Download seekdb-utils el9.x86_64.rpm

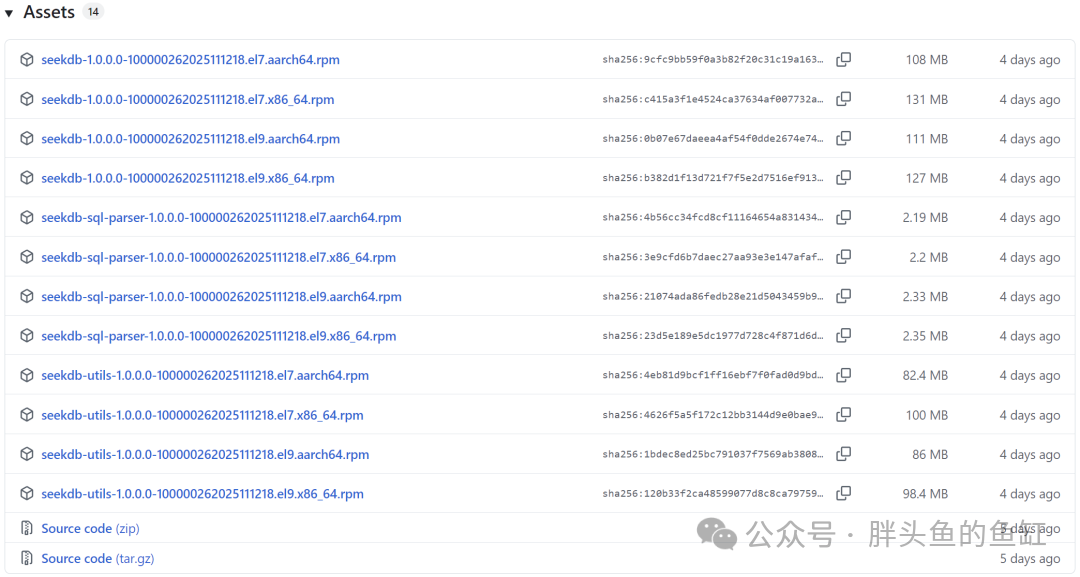202,494
